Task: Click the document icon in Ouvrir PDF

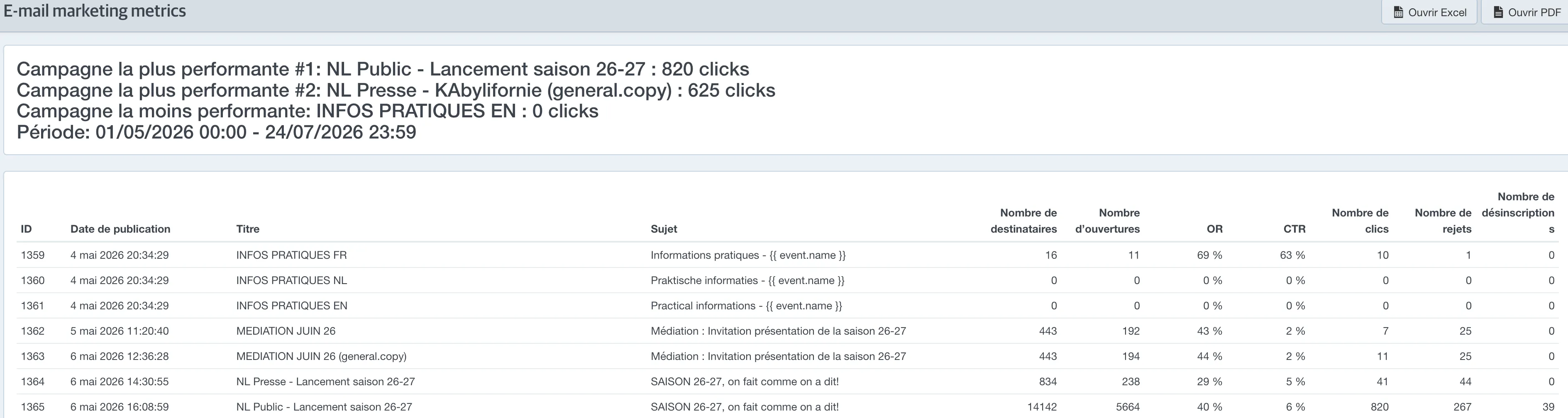Action: click(x=1499, y=12)
